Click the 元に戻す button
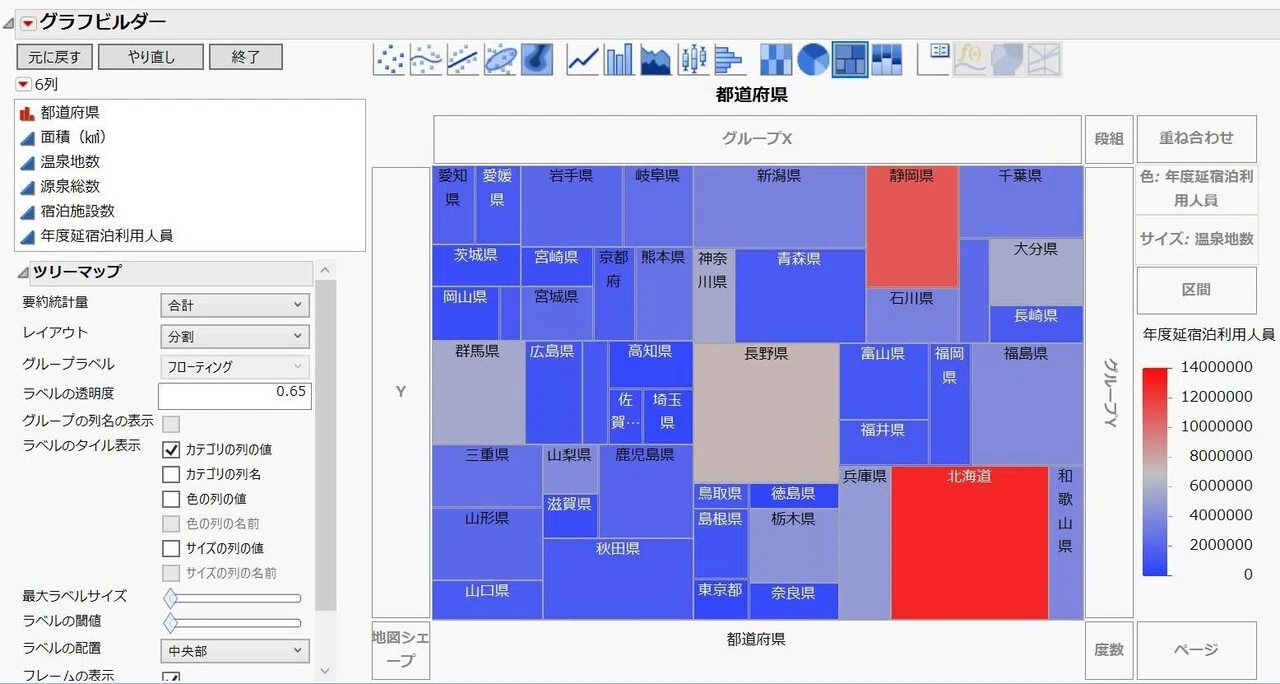The image size is (1280, 684). [x=54, y=57]
